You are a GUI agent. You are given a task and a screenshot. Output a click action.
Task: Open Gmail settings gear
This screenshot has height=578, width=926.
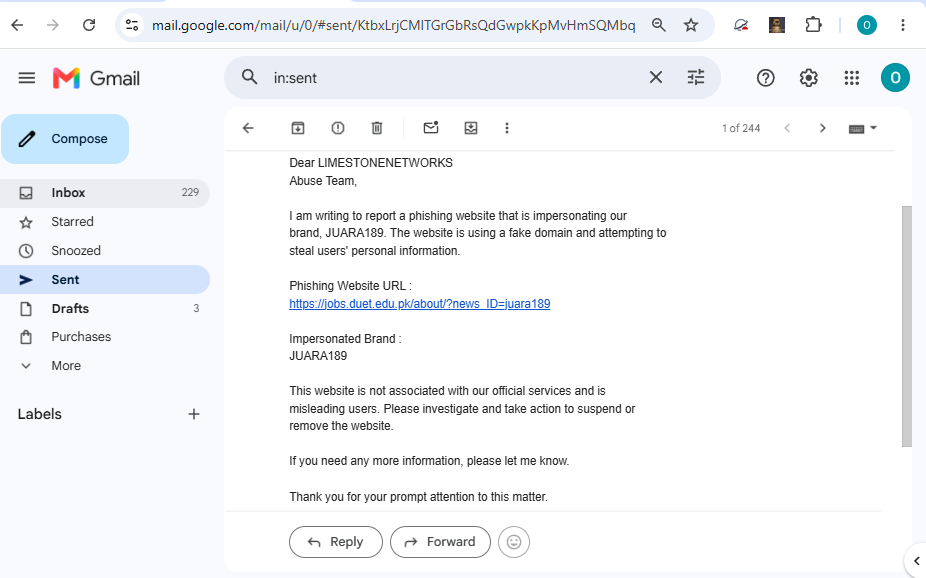click(x=808, y=78)
